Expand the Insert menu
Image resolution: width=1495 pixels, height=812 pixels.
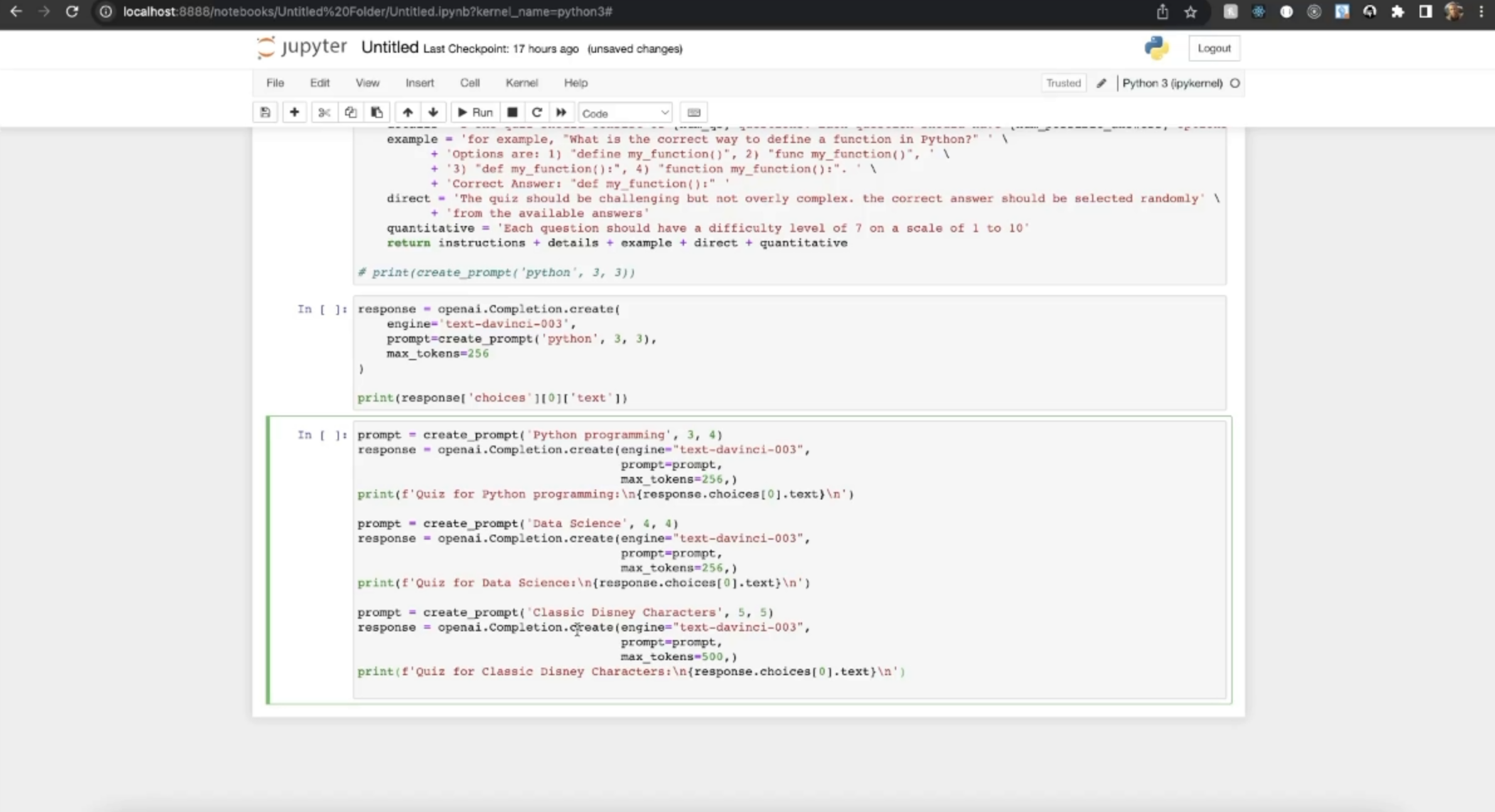(419, 83)
